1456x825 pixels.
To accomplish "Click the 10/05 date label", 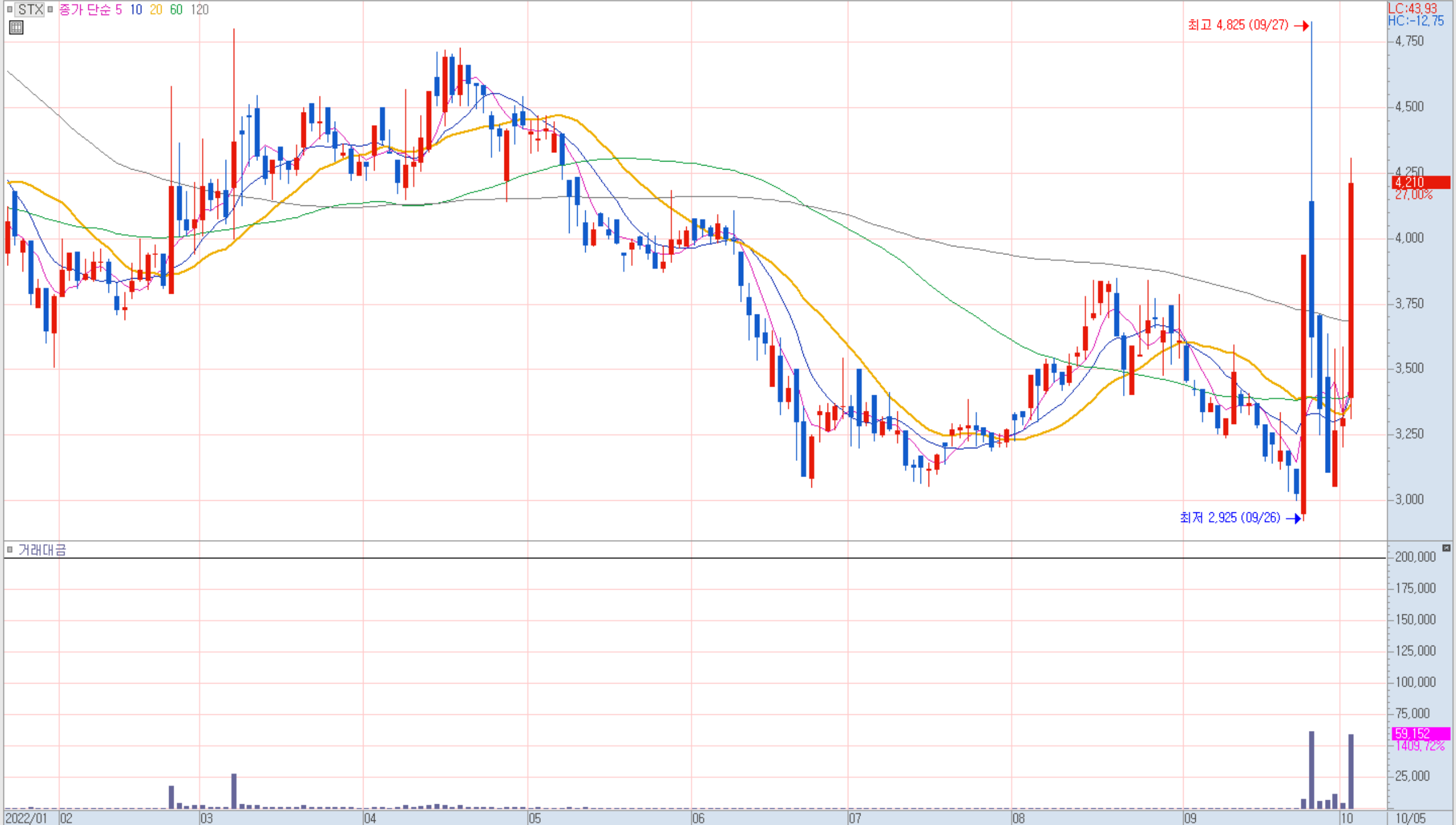I will [1410, 818].
